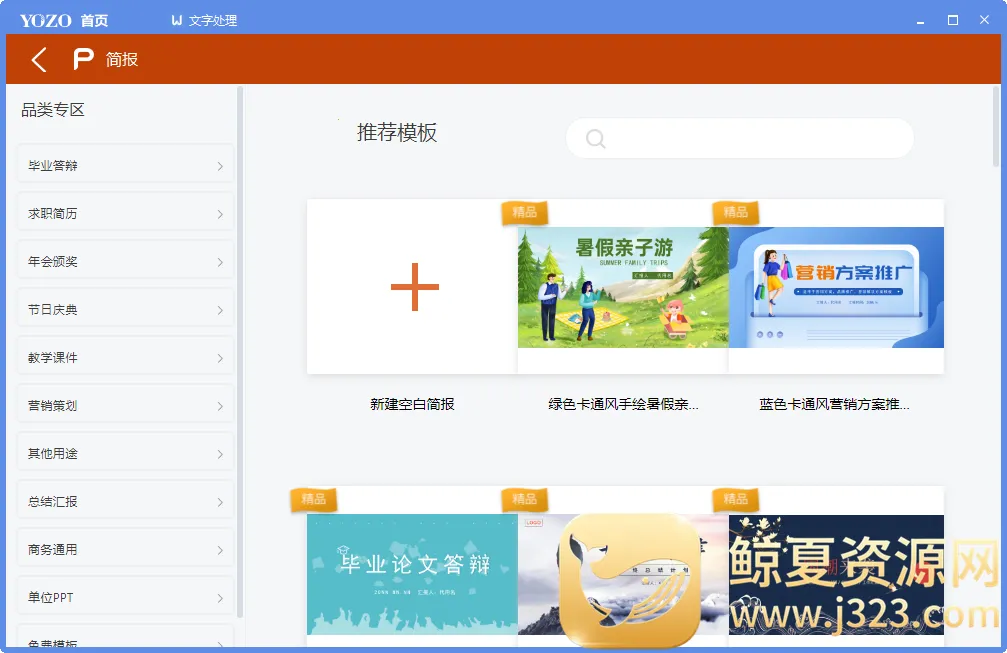Click the 精品 badge on 营销方案推广 template
The image size is (1007, 653).
click(x=736, y=212)
